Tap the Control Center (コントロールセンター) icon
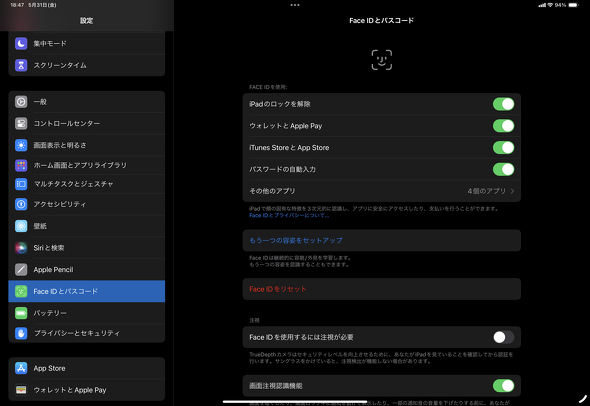Viewport: 590px width, 406px height. [x=21, y=123]
